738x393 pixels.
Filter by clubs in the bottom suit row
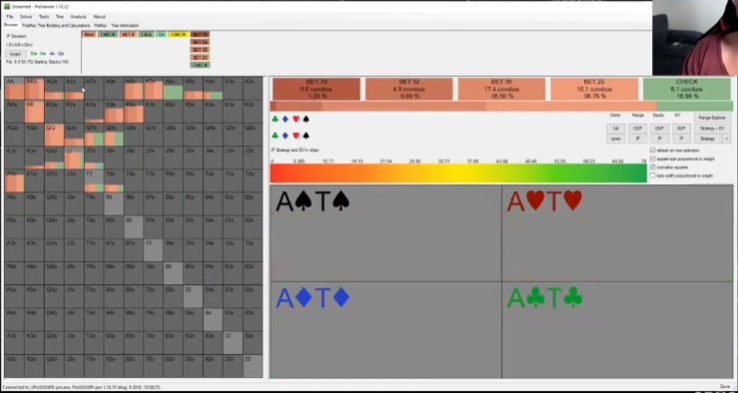click(275, 136)
